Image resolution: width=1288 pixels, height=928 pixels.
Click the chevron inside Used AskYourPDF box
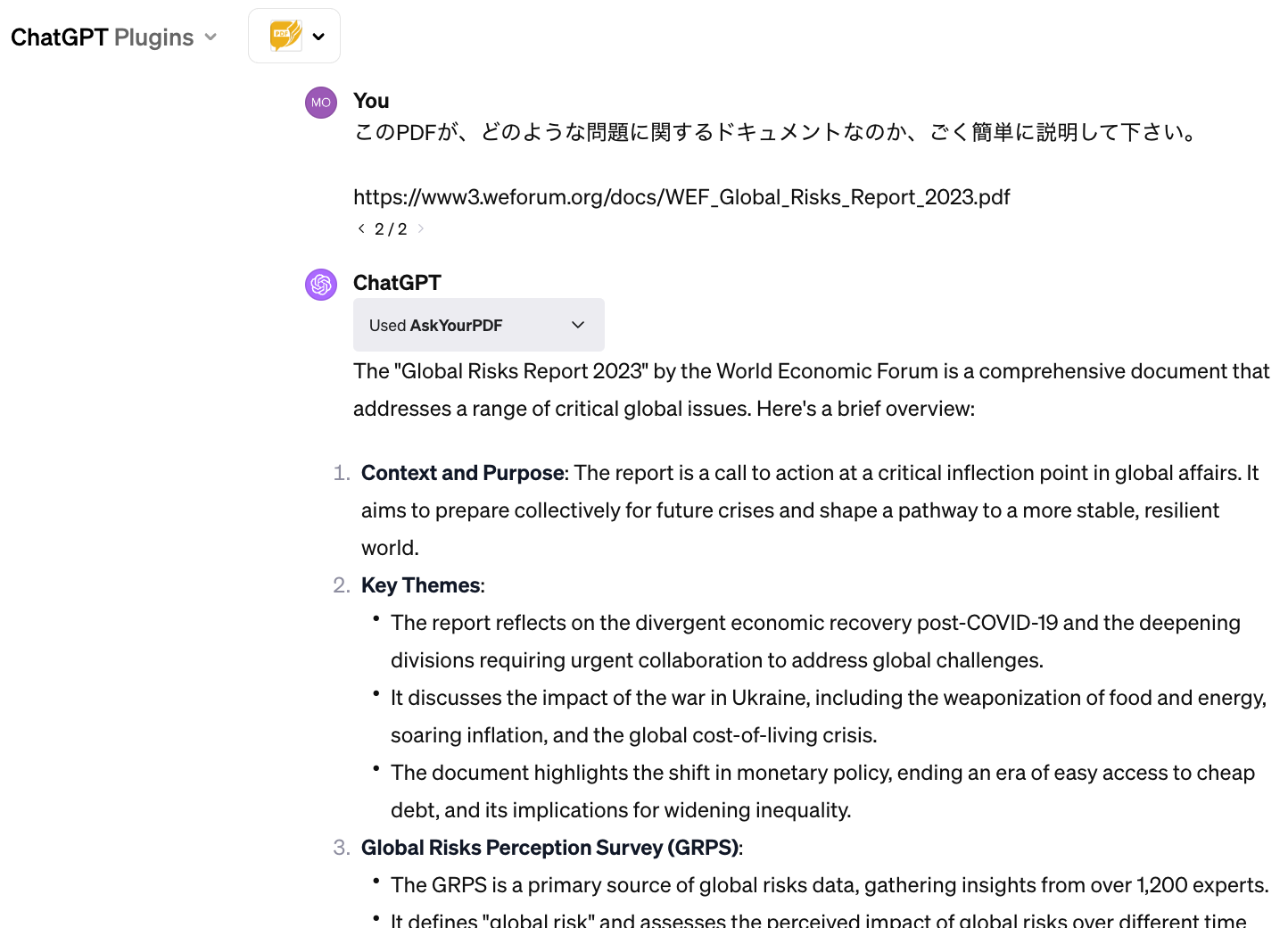578,325
